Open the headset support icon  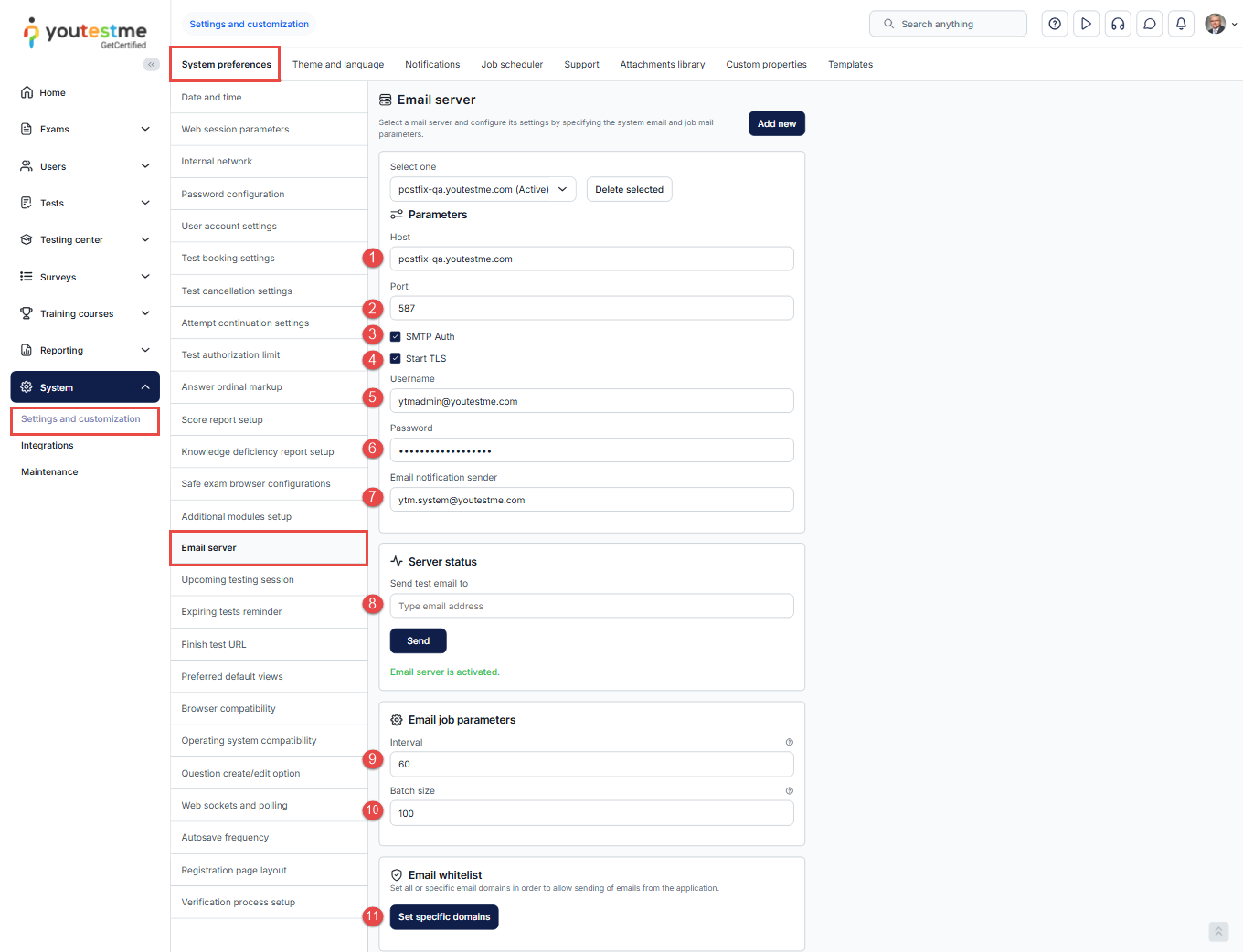click(x=1118, y=25)
